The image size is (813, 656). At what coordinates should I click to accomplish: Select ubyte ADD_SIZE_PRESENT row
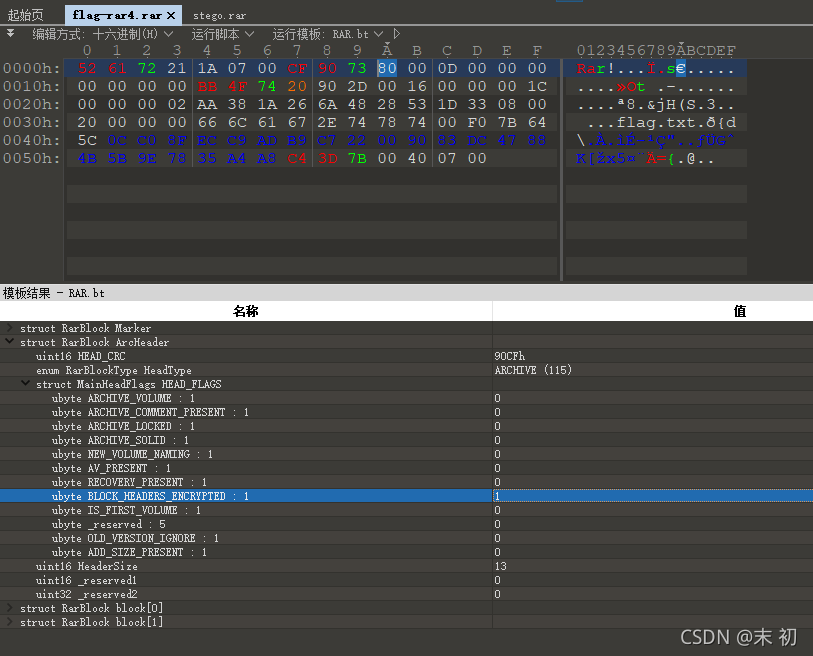coord(406,552)
